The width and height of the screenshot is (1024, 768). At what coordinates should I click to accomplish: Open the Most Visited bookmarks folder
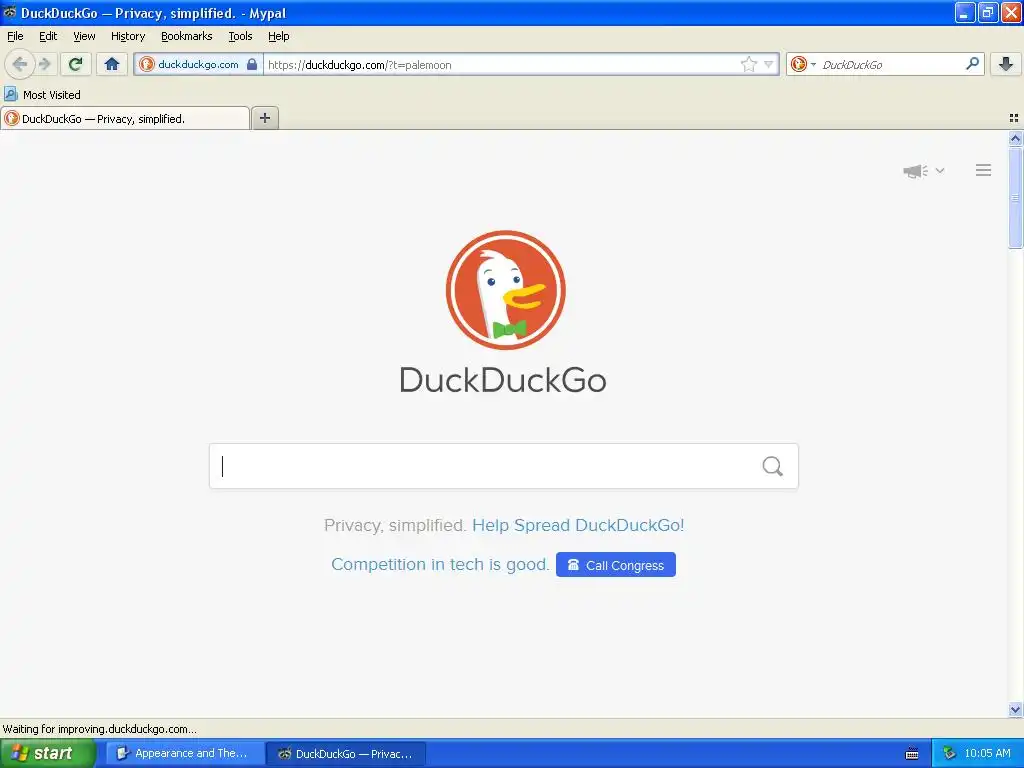point(42,95)
